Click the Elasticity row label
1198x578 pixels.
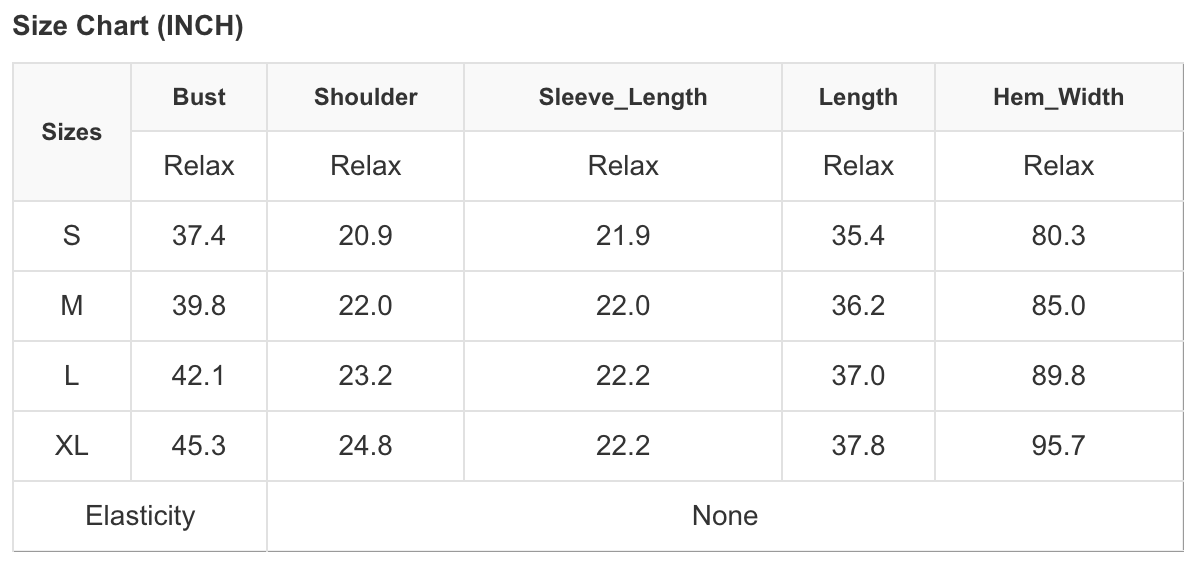(140, 516)
